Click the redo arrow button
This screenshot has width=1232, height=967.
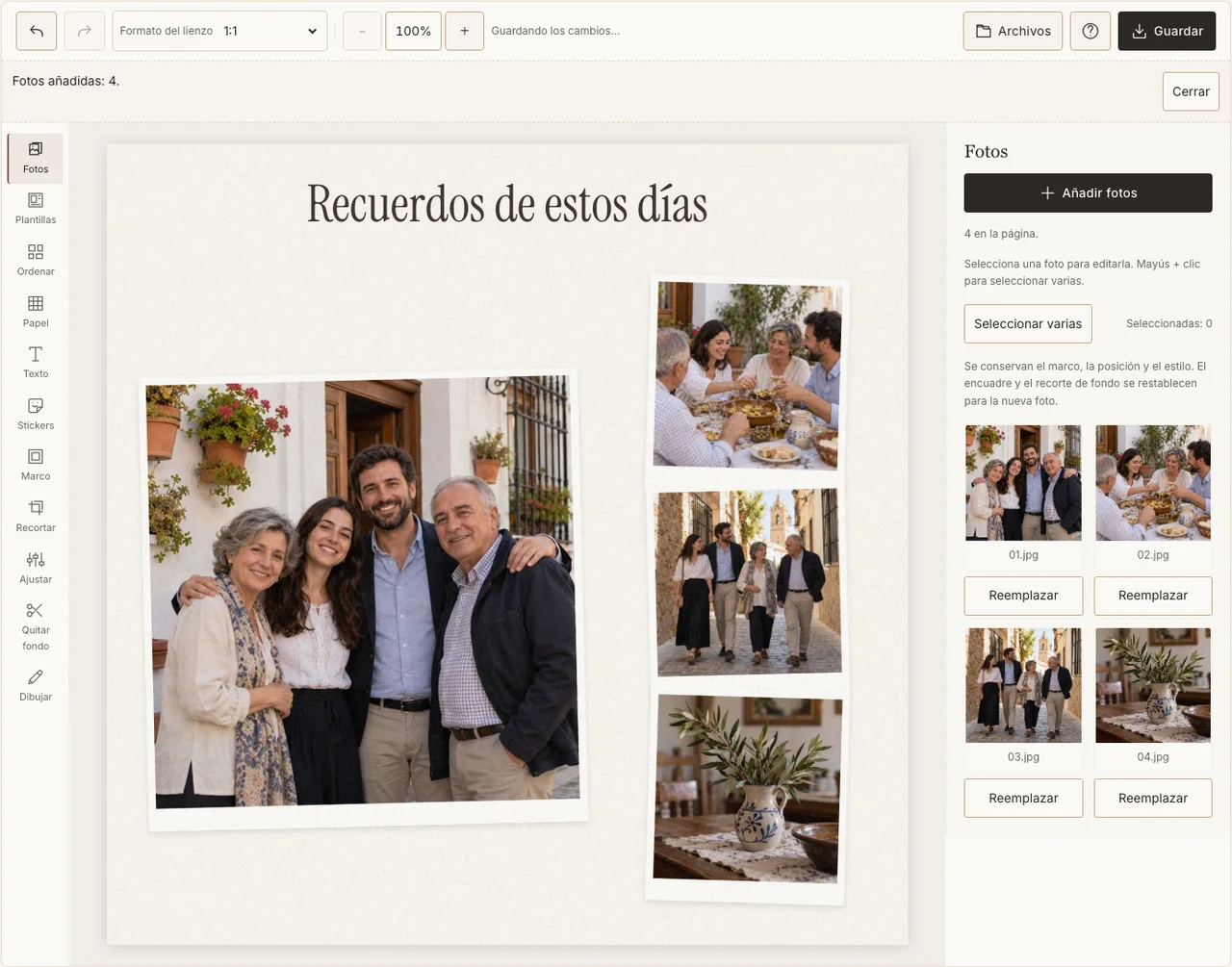tap(85, 31)
